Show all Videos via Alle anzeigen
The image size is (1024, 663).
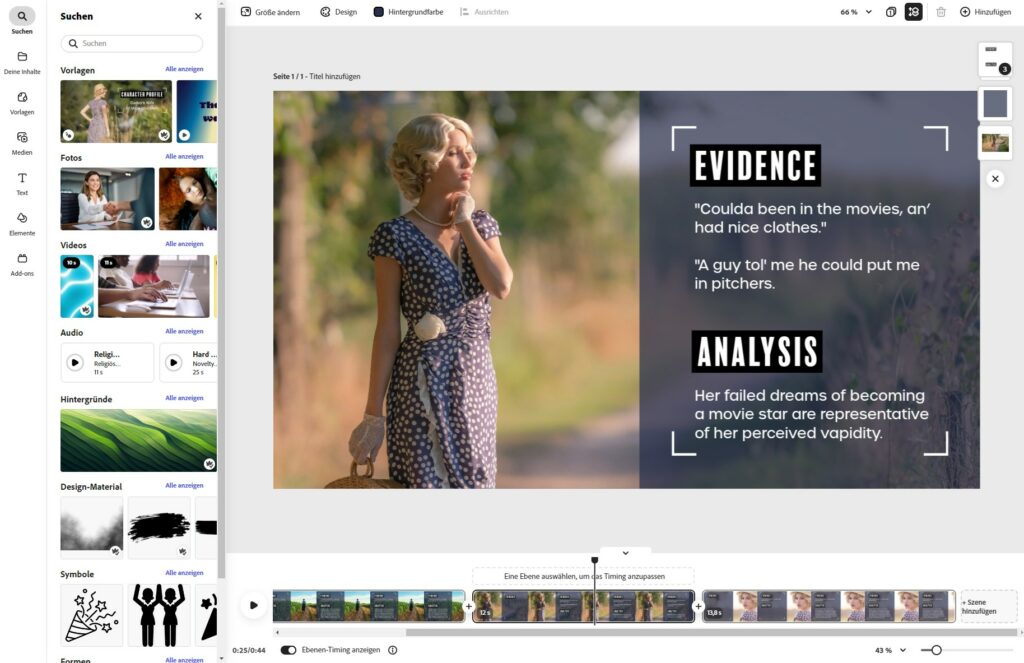click(x=184, y=244)
